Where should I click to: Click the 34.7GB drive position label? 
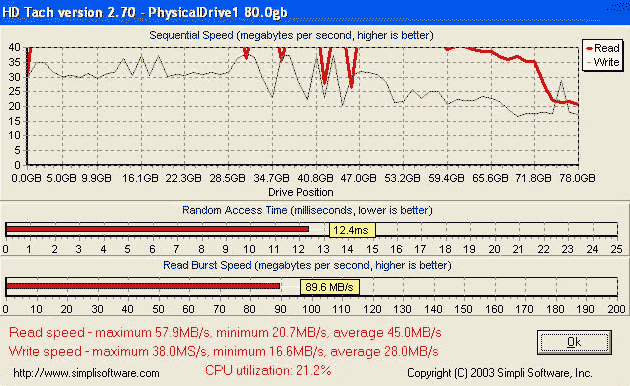click(x=271, y=178)
